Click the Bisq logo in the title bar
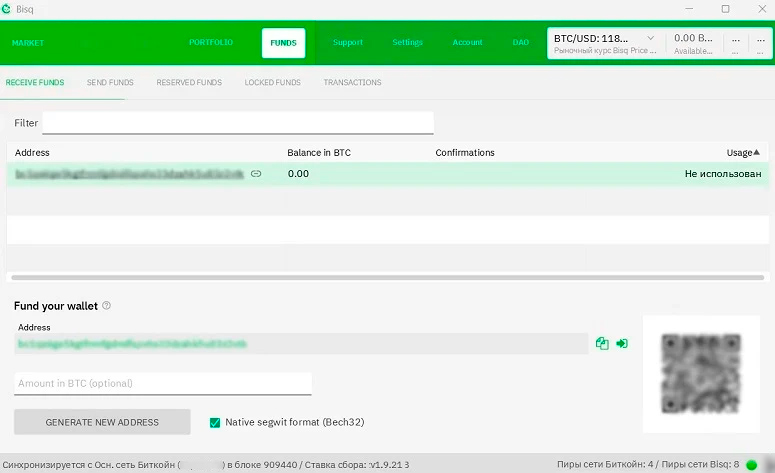Screen dimensions: 775x473 click(x=8, y=9)
